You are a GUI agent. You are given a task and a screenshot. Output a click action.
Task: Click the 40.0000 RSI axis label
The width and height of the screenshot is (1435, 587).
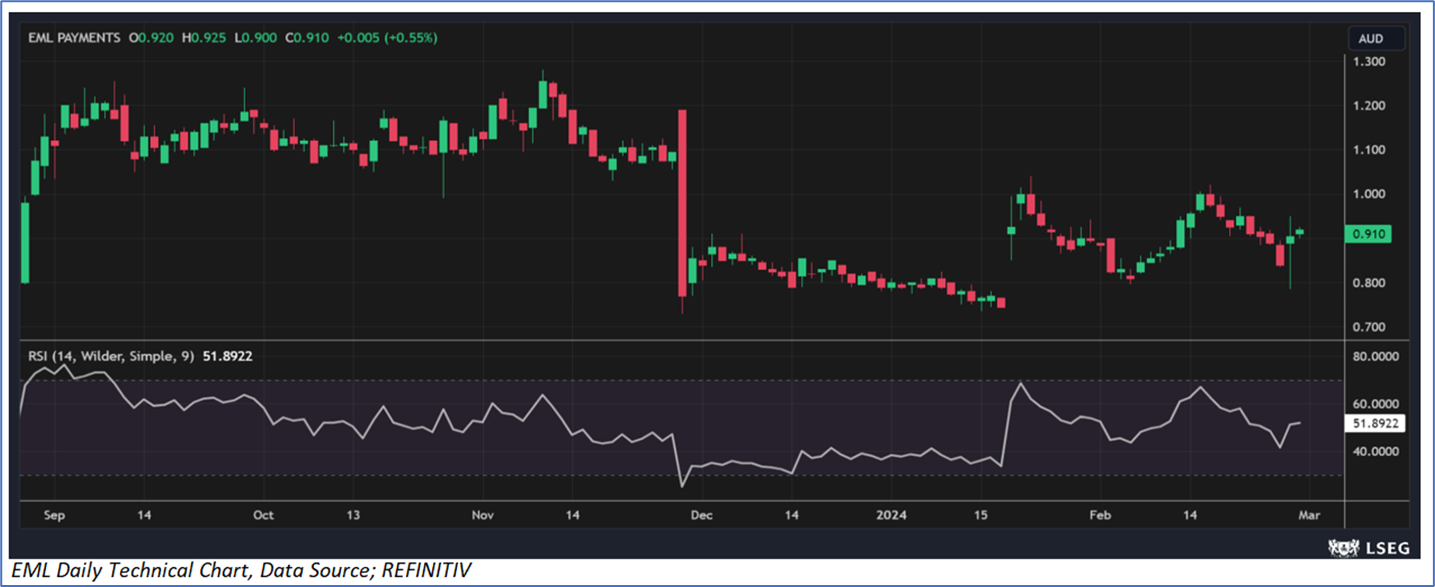pyautogui.click(x=1376, y=452)
